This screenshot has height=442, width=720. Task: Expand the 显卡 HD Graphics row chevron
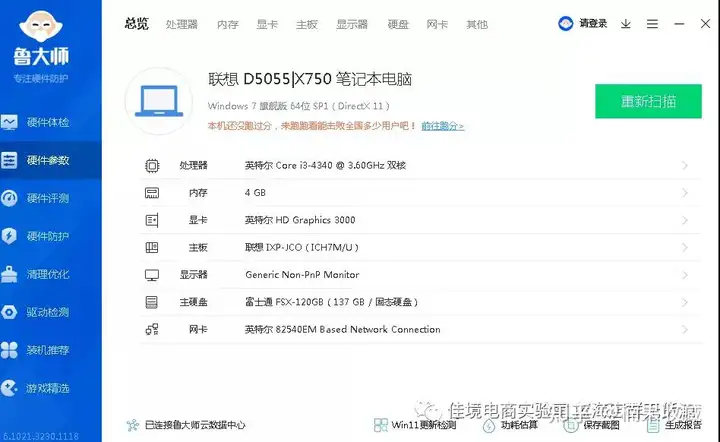(685, 220)
